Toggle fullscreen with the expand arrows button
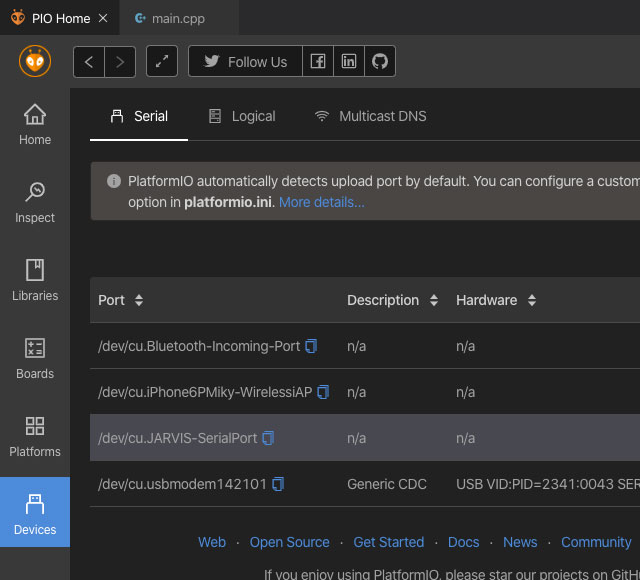The image size is (640, 580). tap(162, 62)
